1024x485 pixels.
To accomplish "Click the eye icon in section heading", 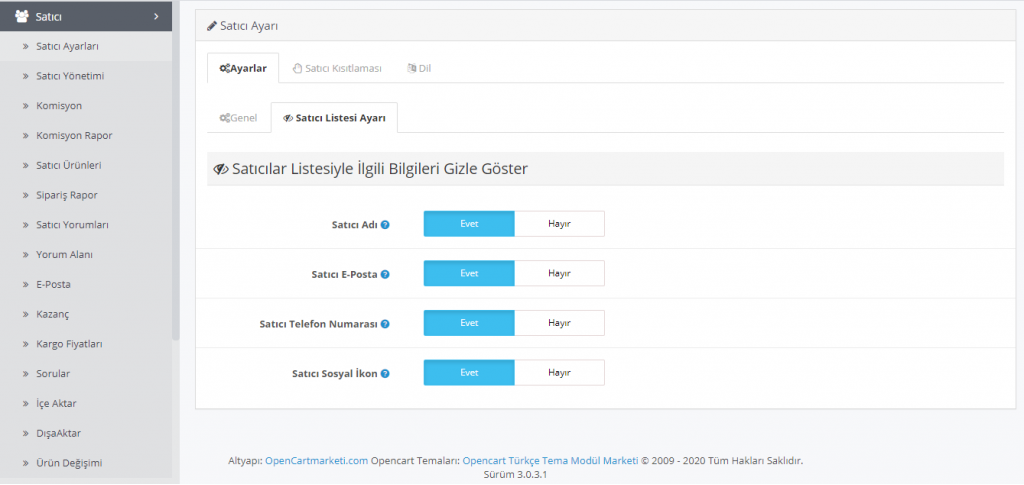I will [x=221, y=169].
